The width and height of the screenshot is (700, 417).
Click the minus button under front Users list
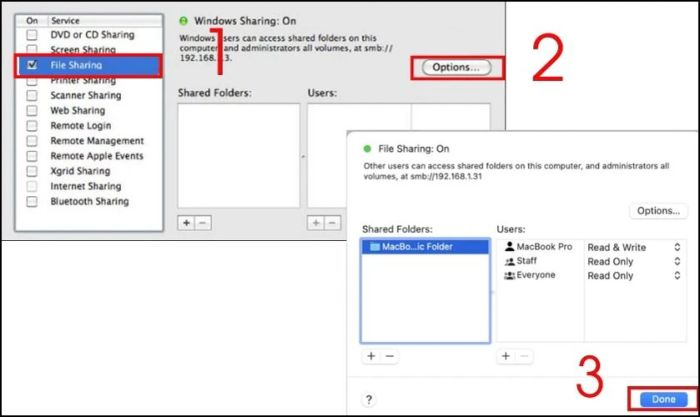coord(523,355)
